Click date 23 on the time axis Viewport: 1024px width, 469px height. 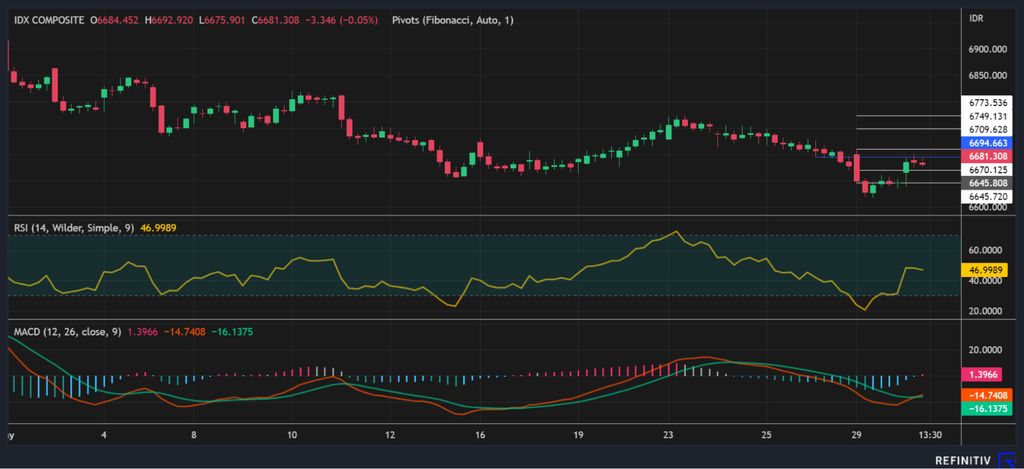click(x=668, y=435)
